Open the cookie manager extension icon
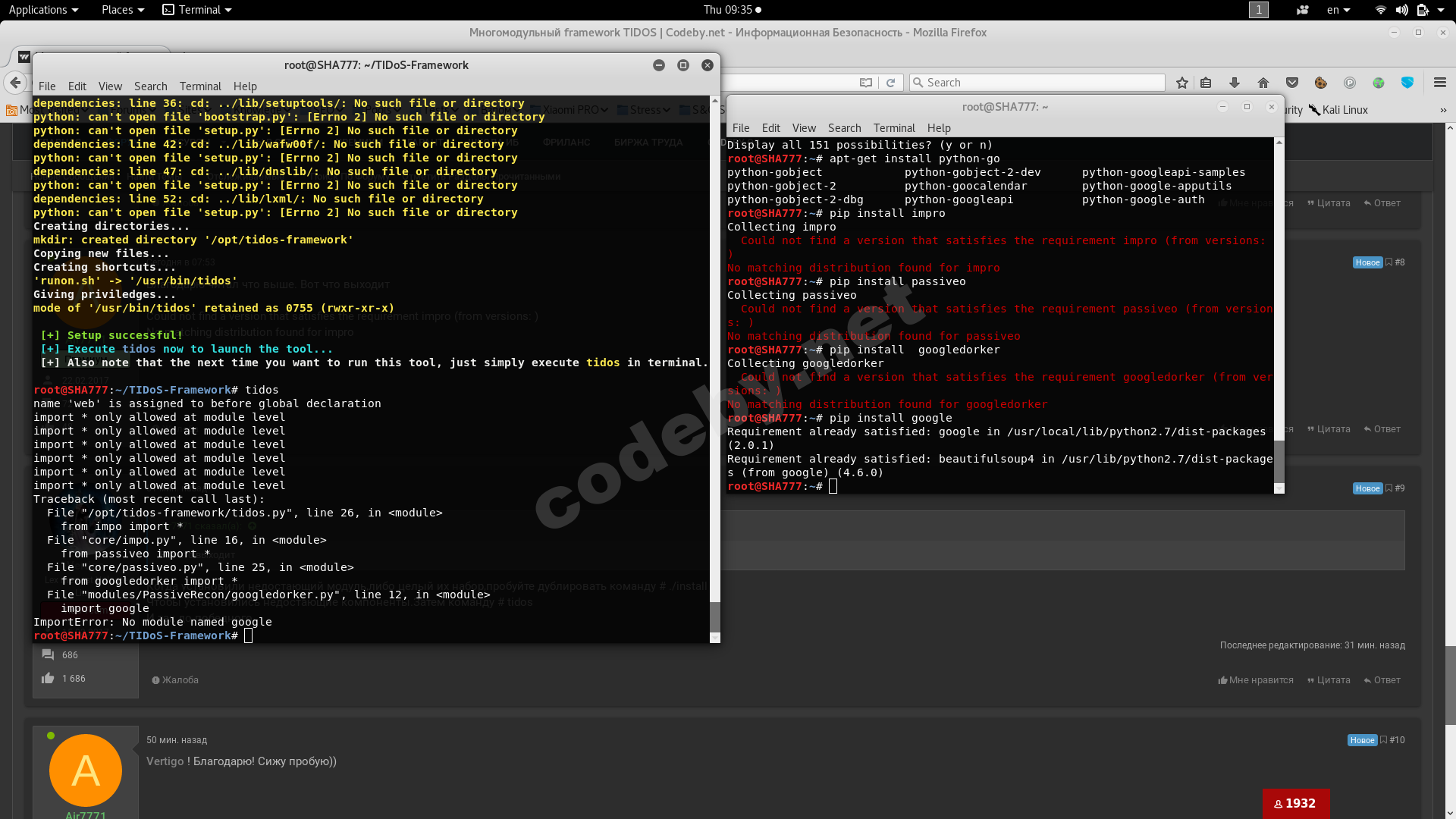 coord(1320,83)
